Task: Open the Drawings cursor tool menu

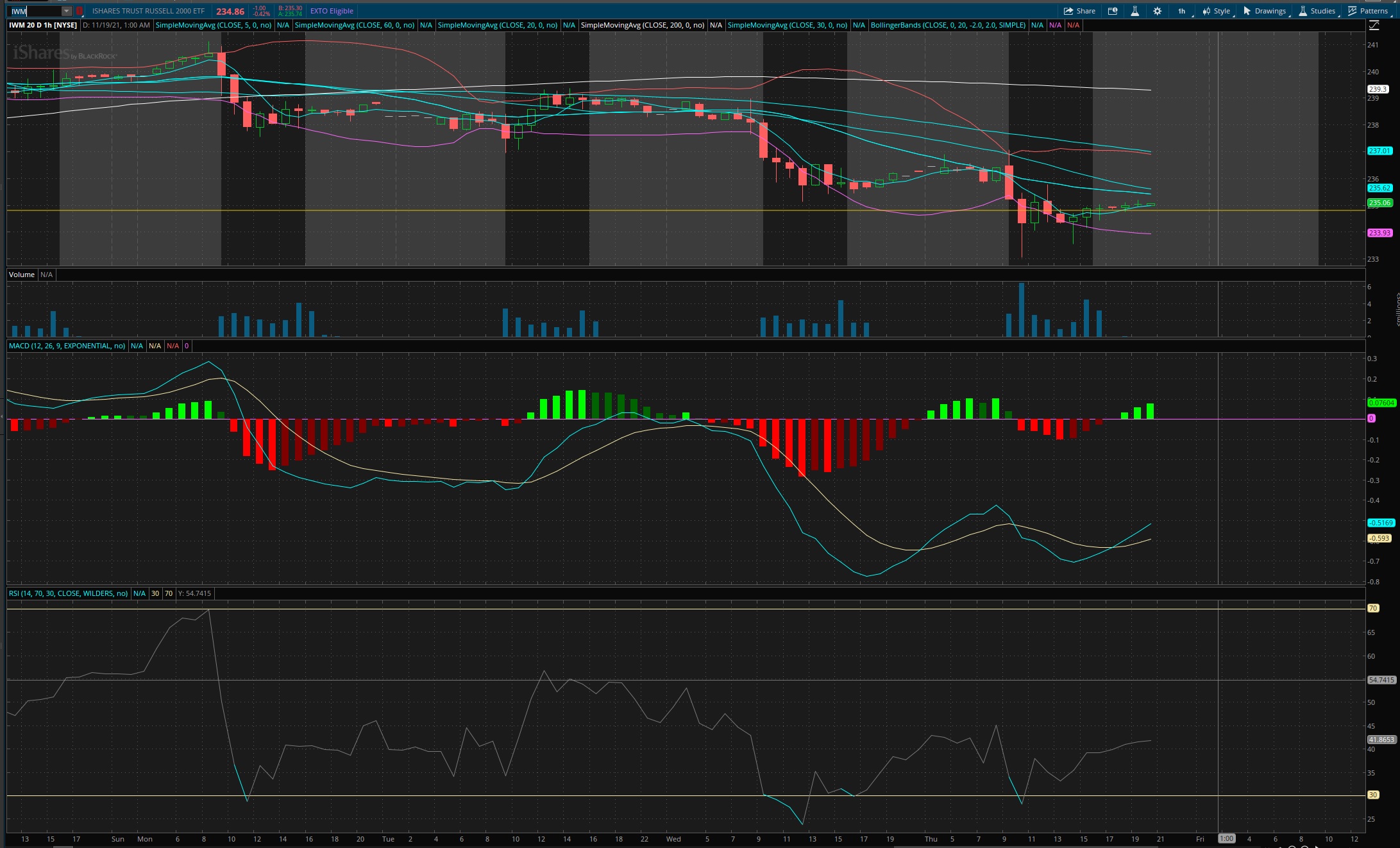Action: click(1264, 11)
